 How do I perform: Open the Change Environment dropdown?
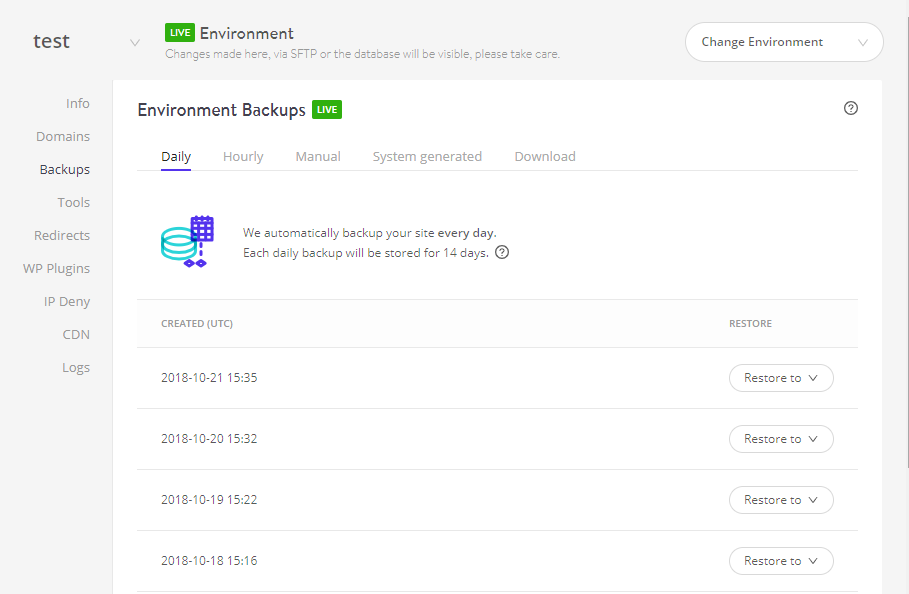(784, 42)
